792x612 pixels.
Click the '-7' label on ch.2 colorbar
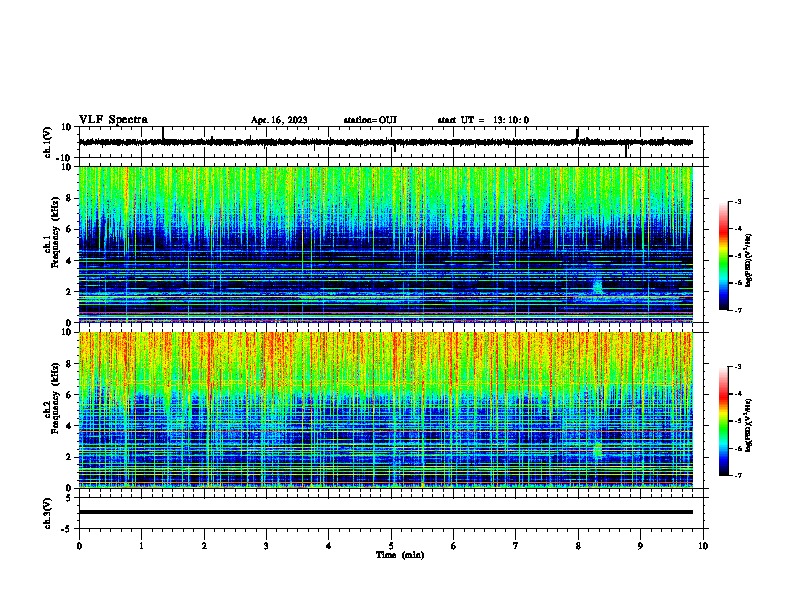coord(738,475)
